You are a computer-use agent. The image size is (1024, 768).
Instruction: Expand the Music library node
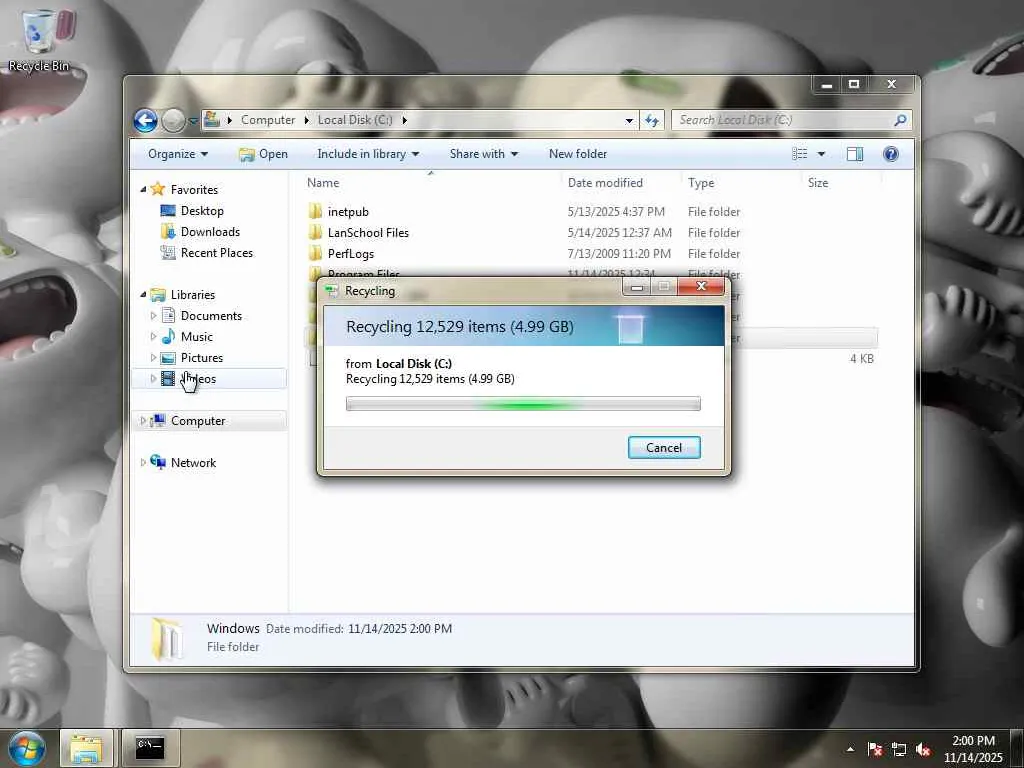click(153, 337)
